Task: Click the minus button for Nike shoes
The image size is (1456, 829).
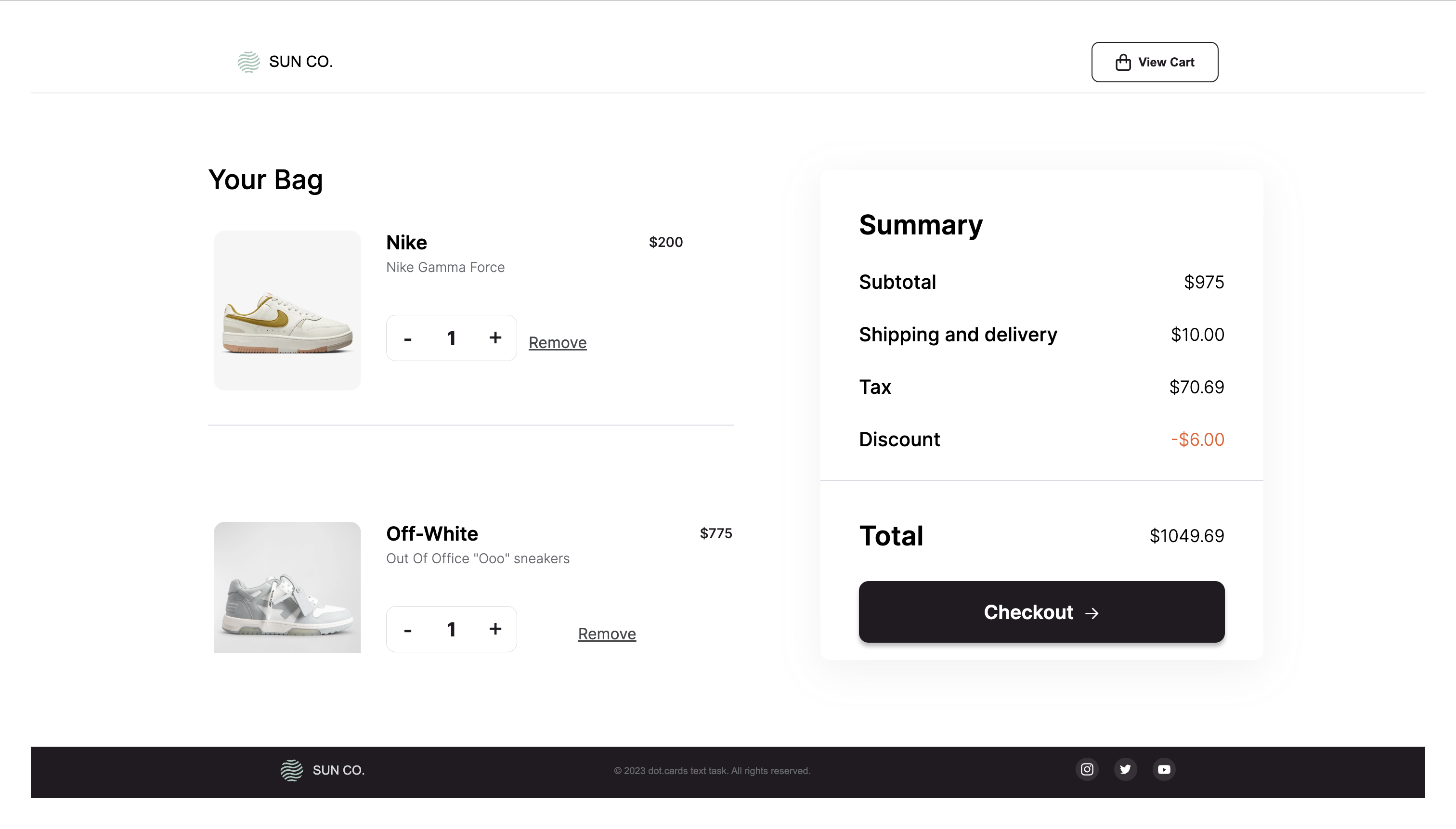Action: click(x=408, y=338)
